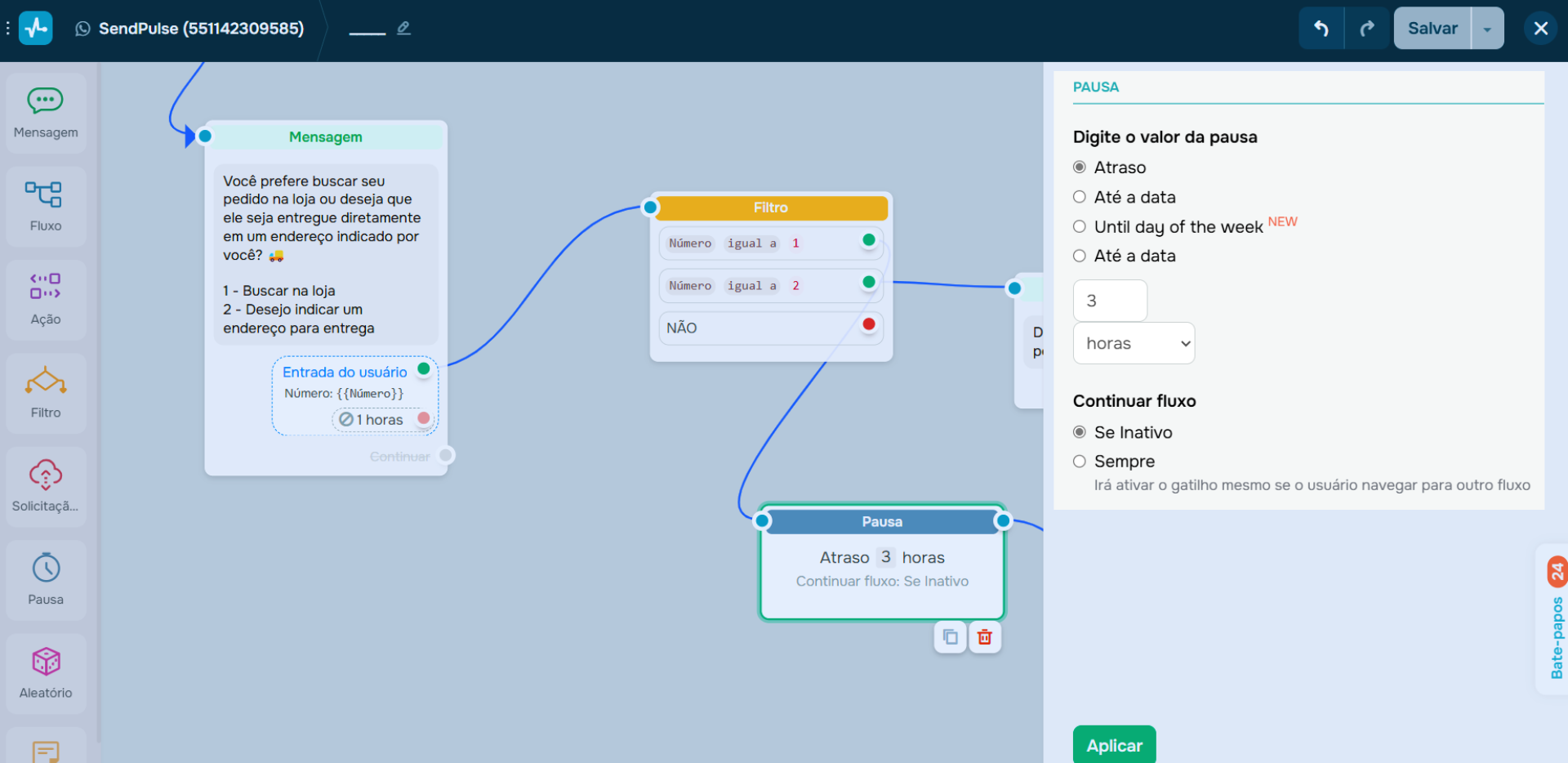1568x763 pixels.
Task: Click the message text in Mensagem block
Action: point(325,254)
